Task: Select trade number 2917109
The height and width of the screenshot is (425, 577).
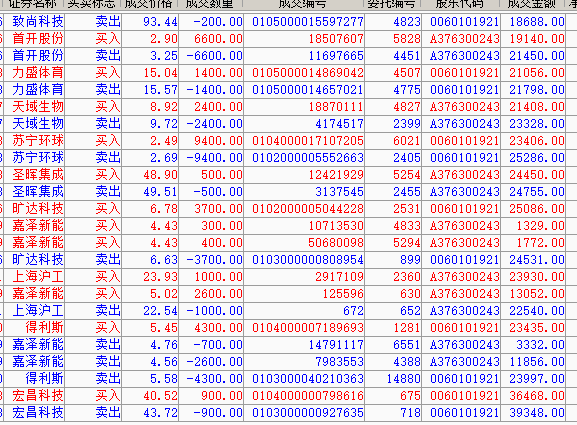Action: tap(339, 277)
